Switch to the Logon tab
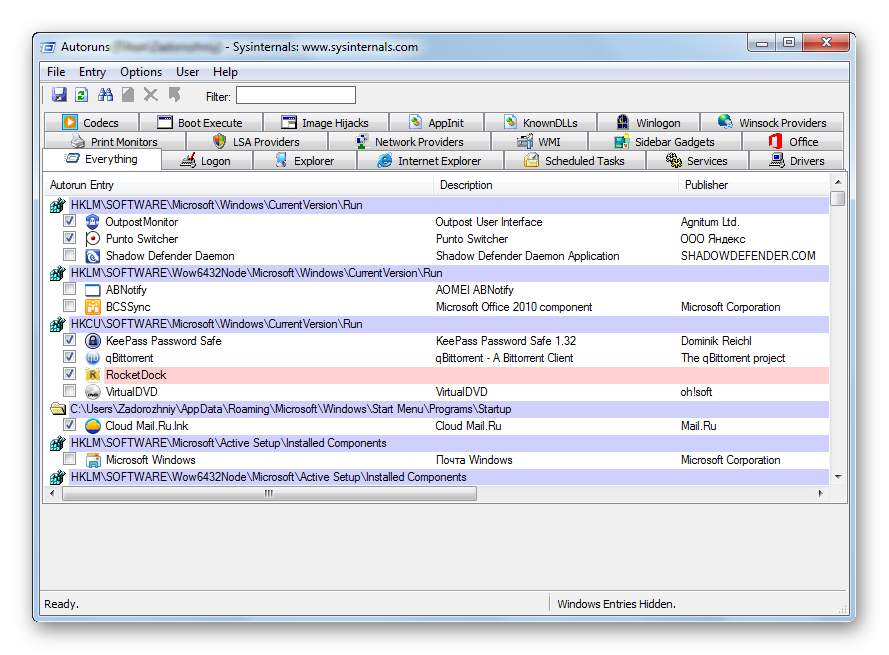889x655 pixels. pos(207,161)
